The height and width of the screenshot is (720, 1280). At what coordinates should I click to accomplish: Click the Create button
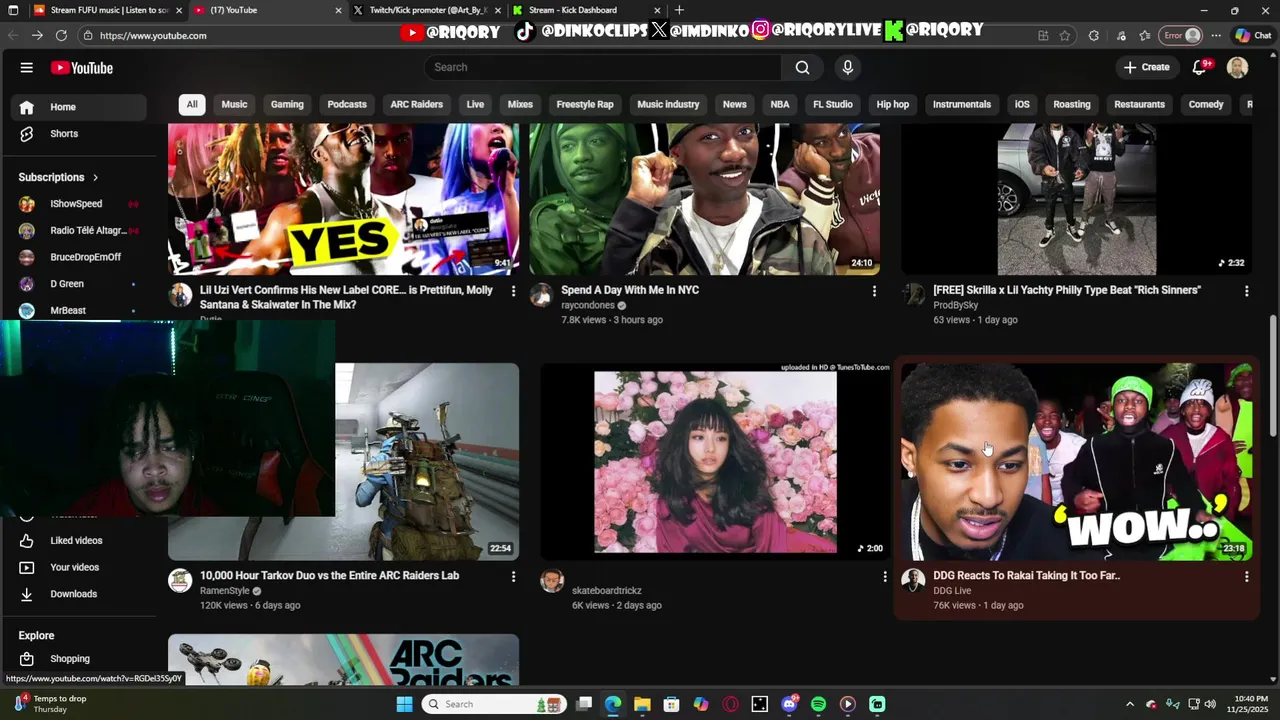[1146, 67]
